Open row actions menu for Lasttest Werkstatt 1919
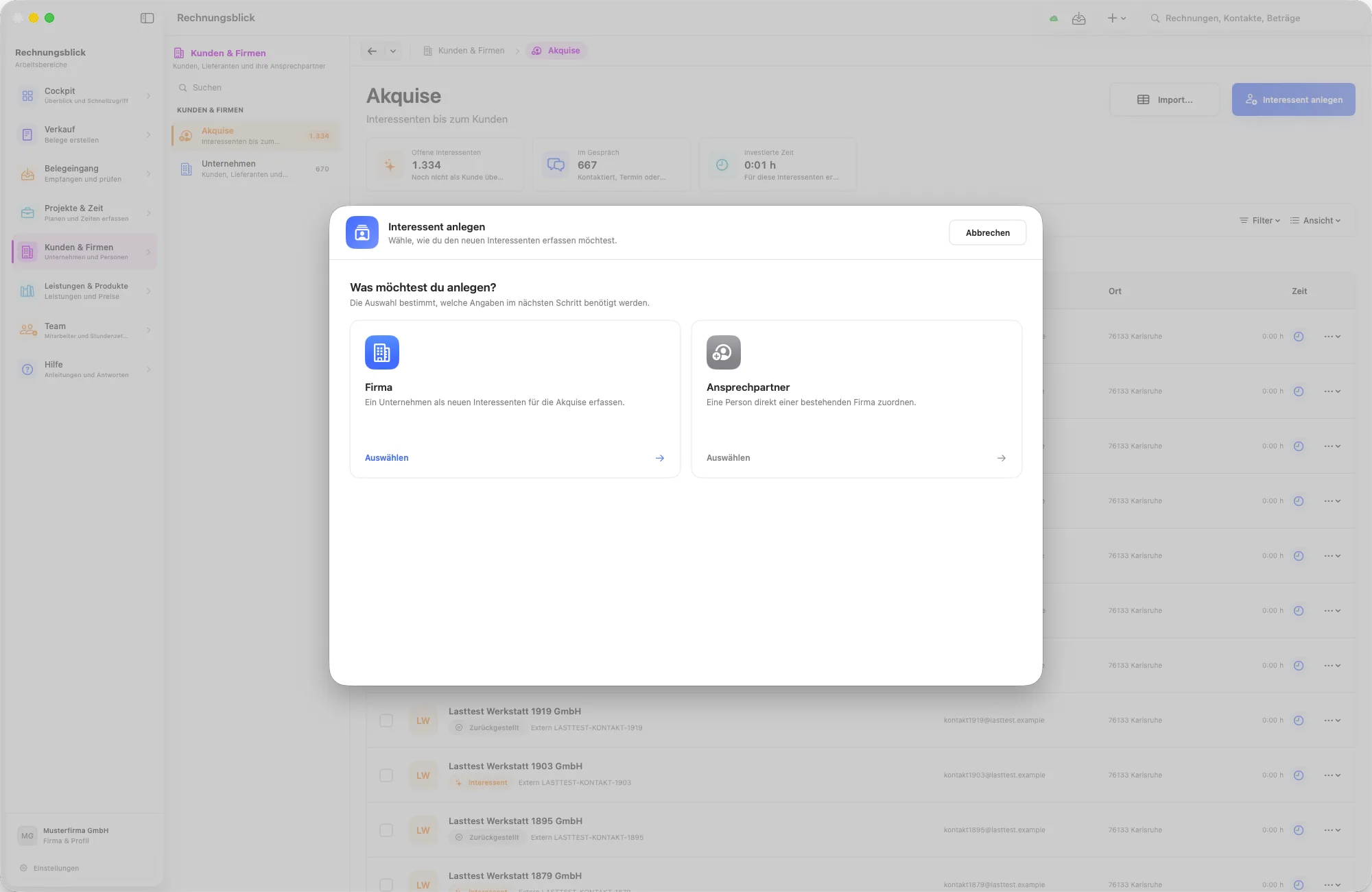The image size is (1372, 892). (1332, 721)
